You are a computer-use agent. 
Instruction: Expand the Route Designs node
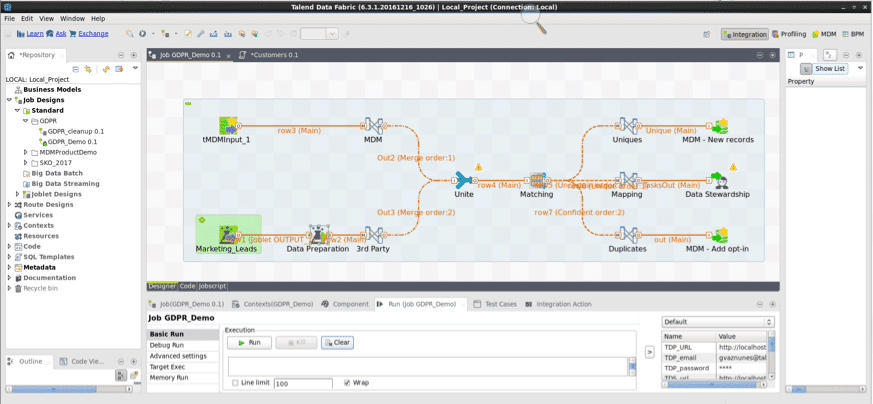[9, 204]
